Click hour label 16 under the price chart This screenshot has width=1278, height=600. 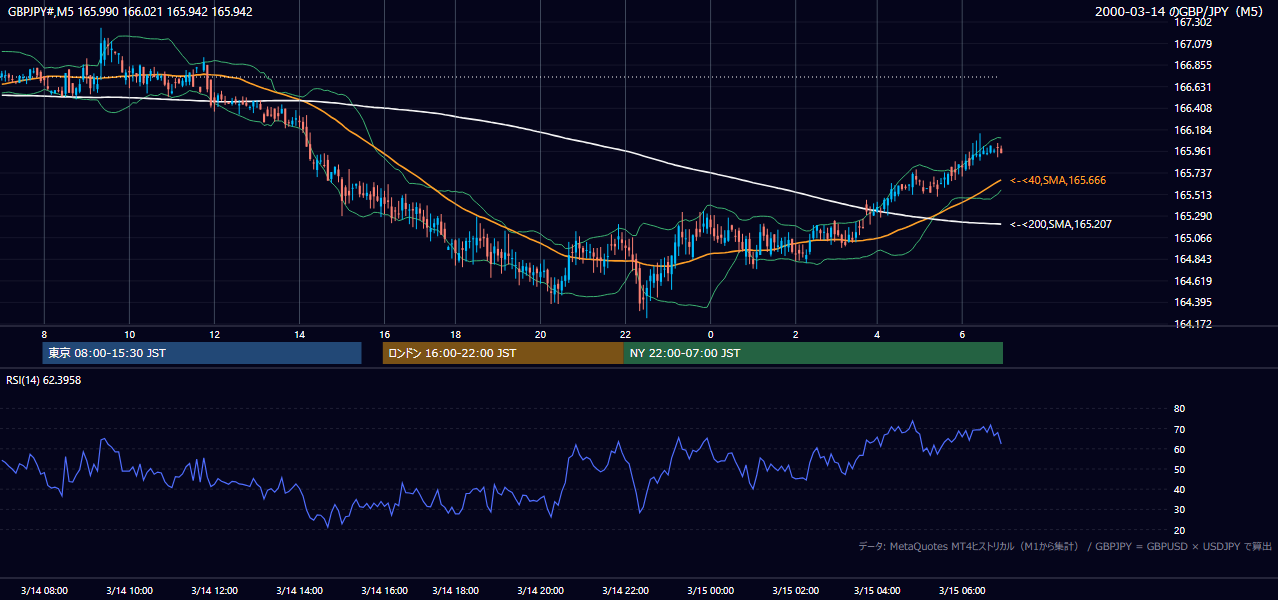click(384, 334)
